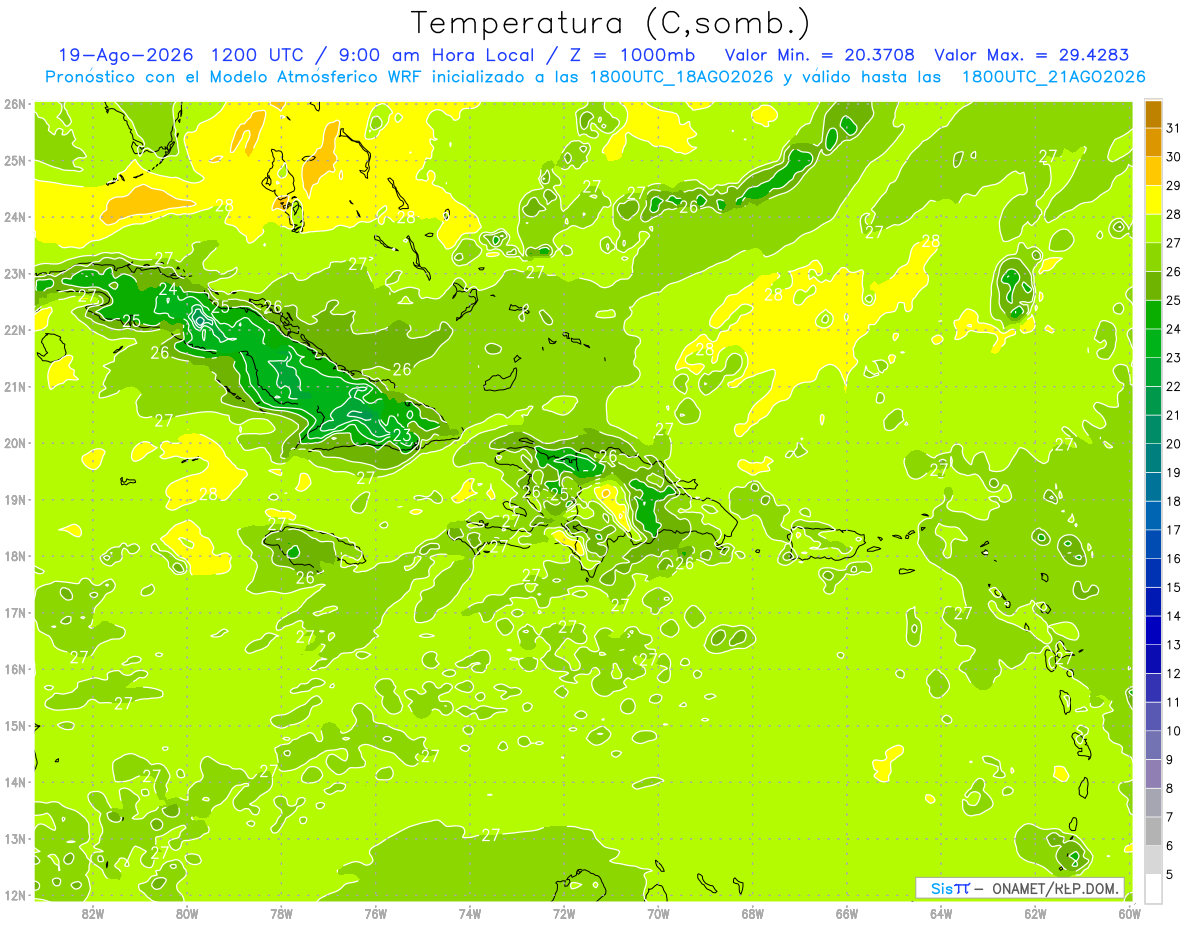The width and height of the screenshot is (1200, 927).
Task: Click longitude label '70W'
Action: coord(658,913)
